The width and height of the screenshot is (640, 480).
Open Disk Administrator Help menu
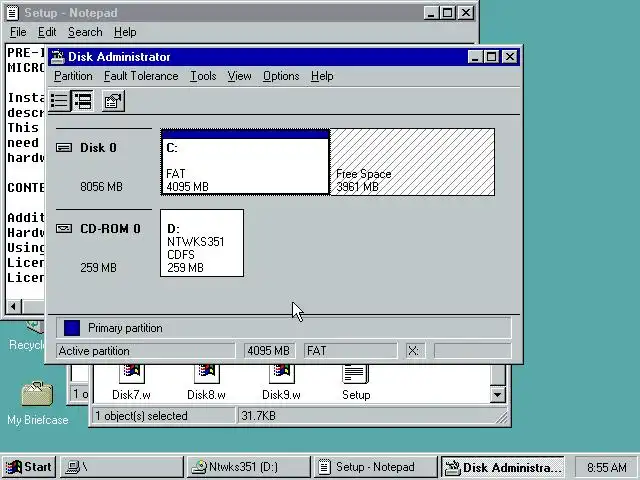pos(322,76)
